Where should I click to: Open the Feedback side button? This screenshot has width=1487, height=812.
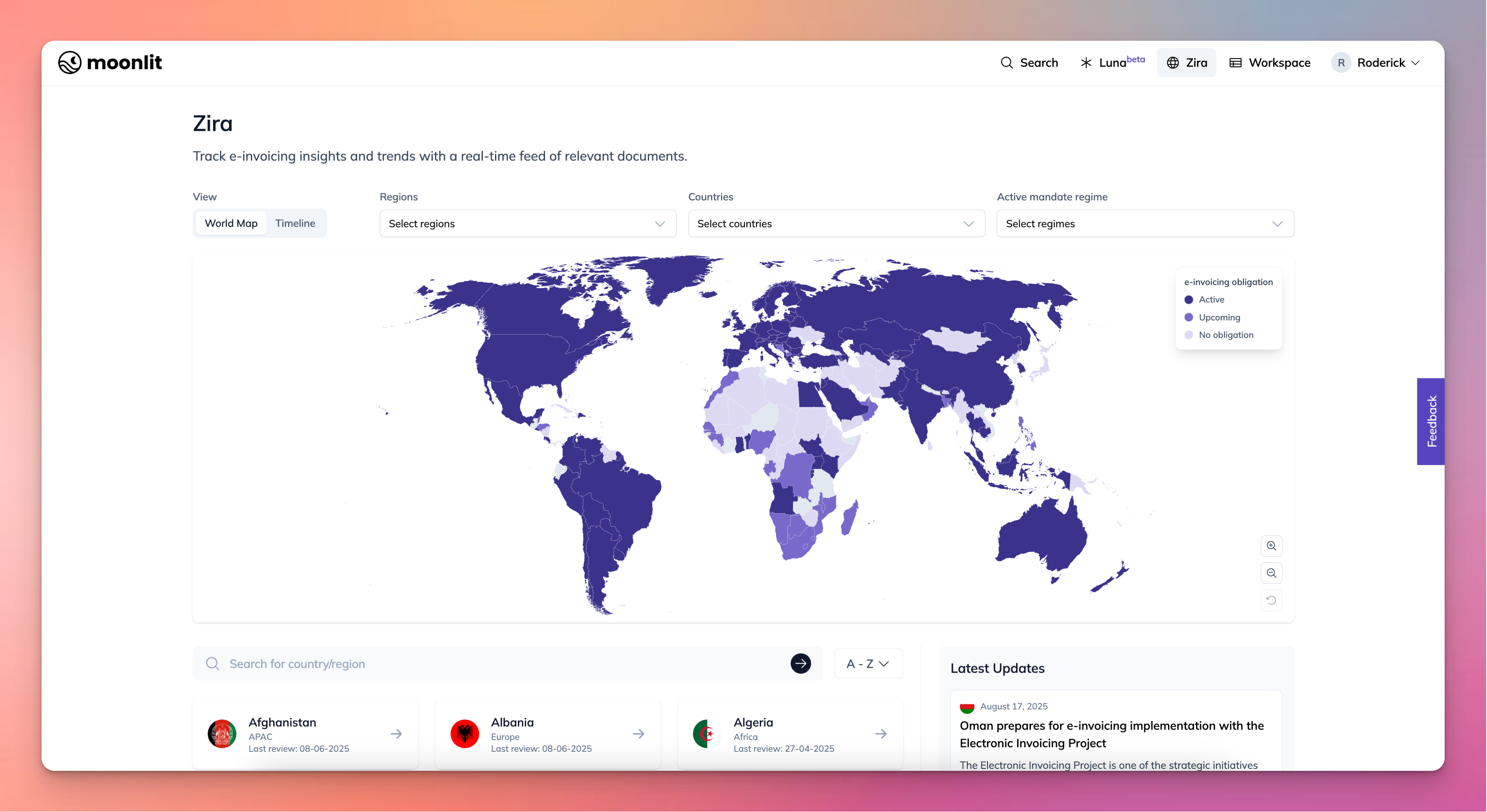pyautogui.click(x=1430, y=421)
